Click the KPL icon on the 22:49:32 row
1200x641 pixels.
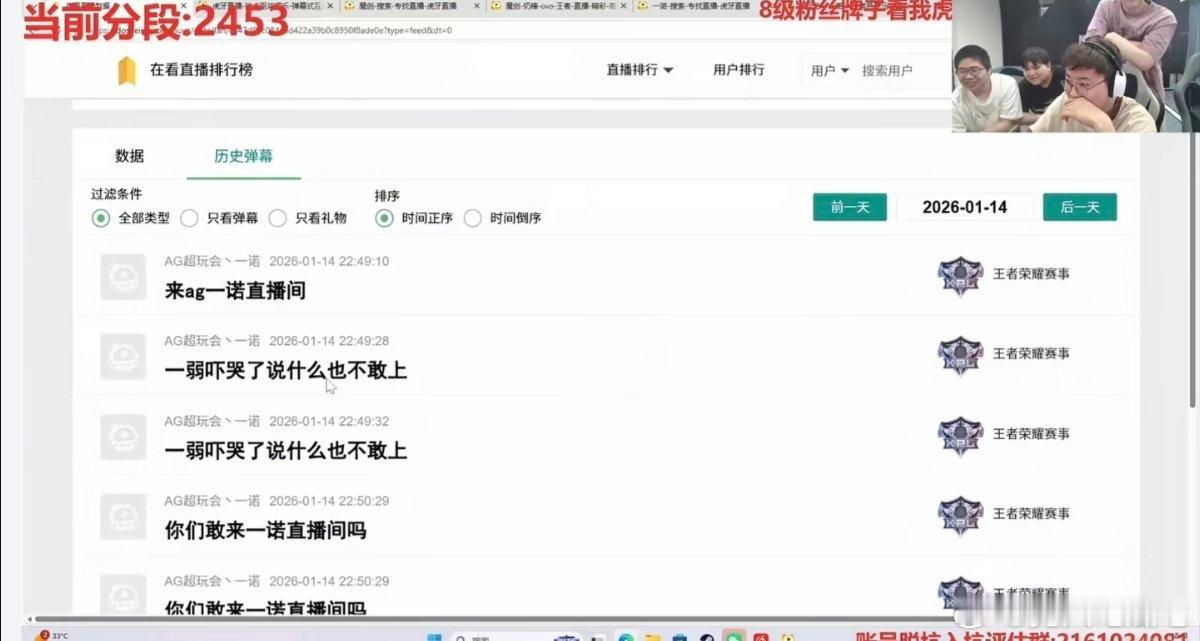[x=960, y=437]
